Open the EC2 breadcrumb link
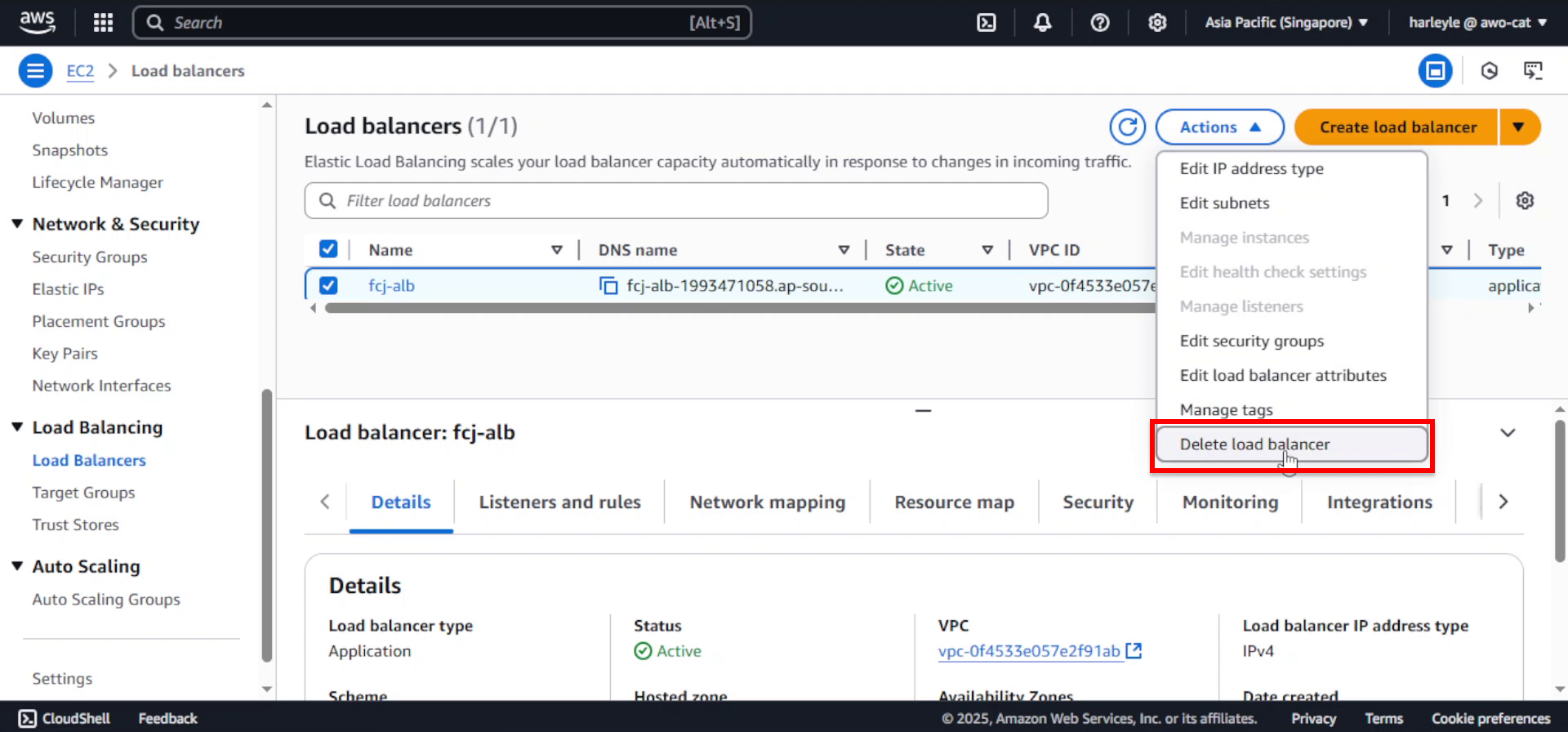Image resolution: width=1568 pixels, height=732 pixels. (80, 71)
